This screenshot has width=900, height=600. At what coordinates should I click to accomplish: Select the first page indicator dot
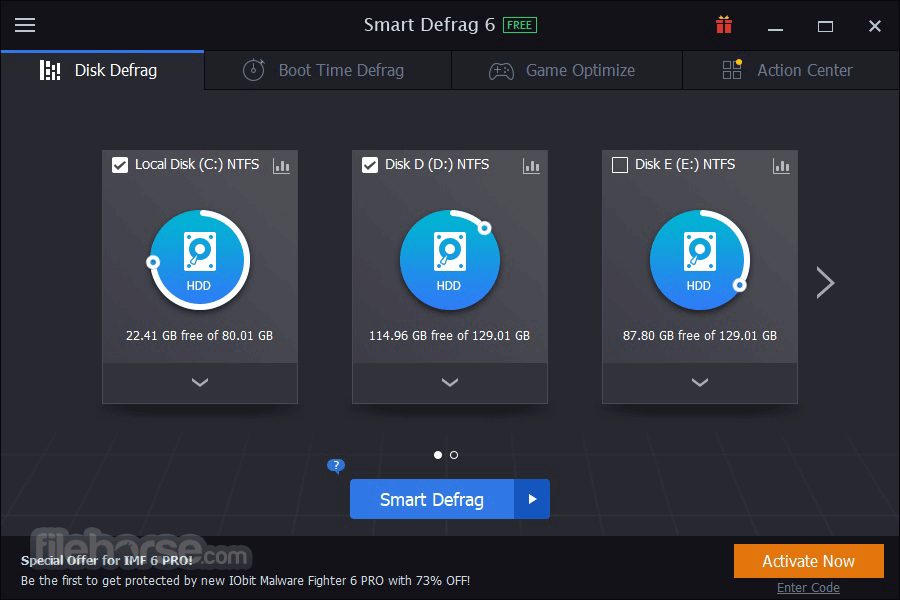438,455
